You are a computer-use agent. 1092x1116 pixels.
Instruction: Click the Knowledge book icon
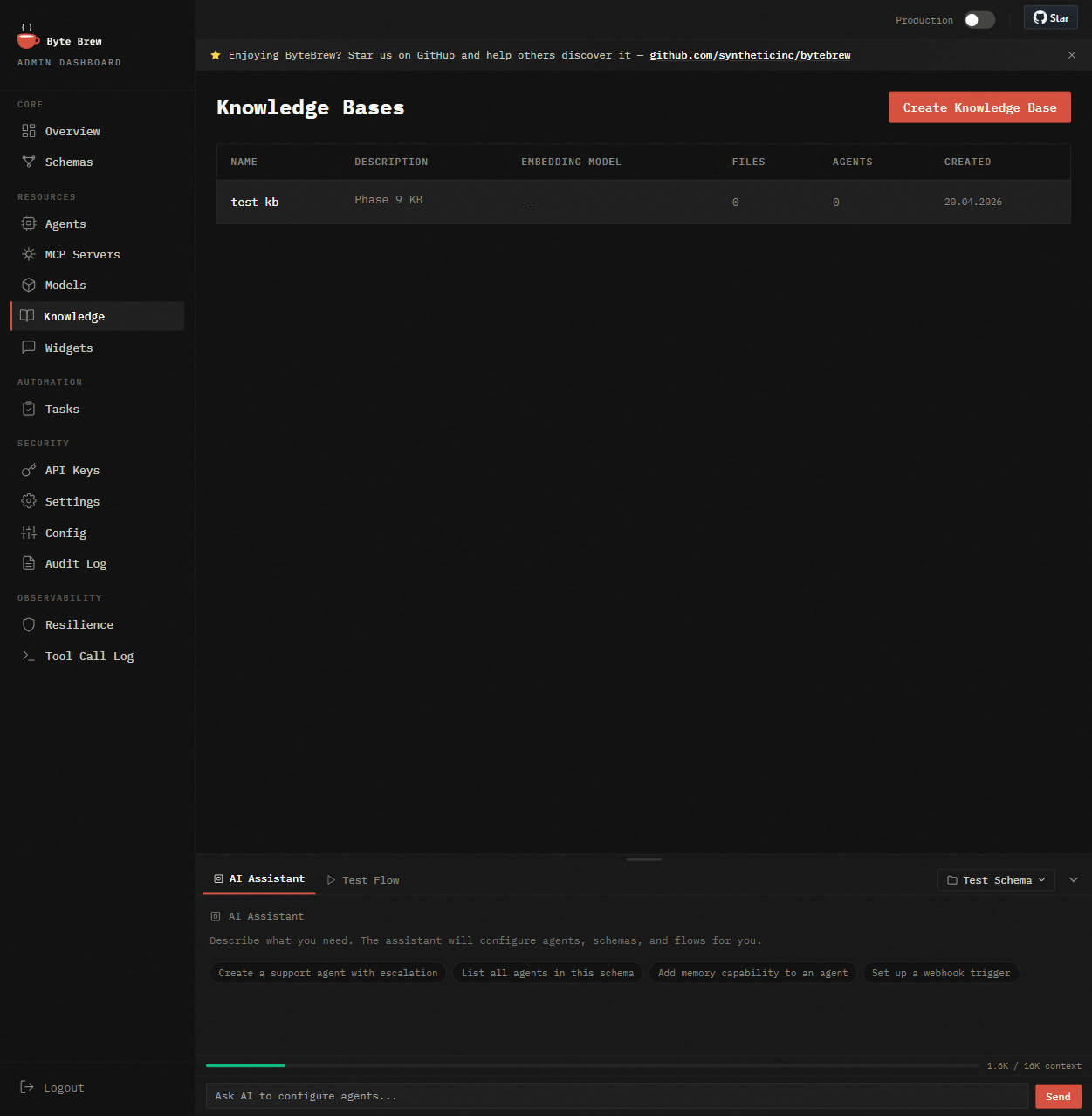pyautogui.click(x=27, y=316)
